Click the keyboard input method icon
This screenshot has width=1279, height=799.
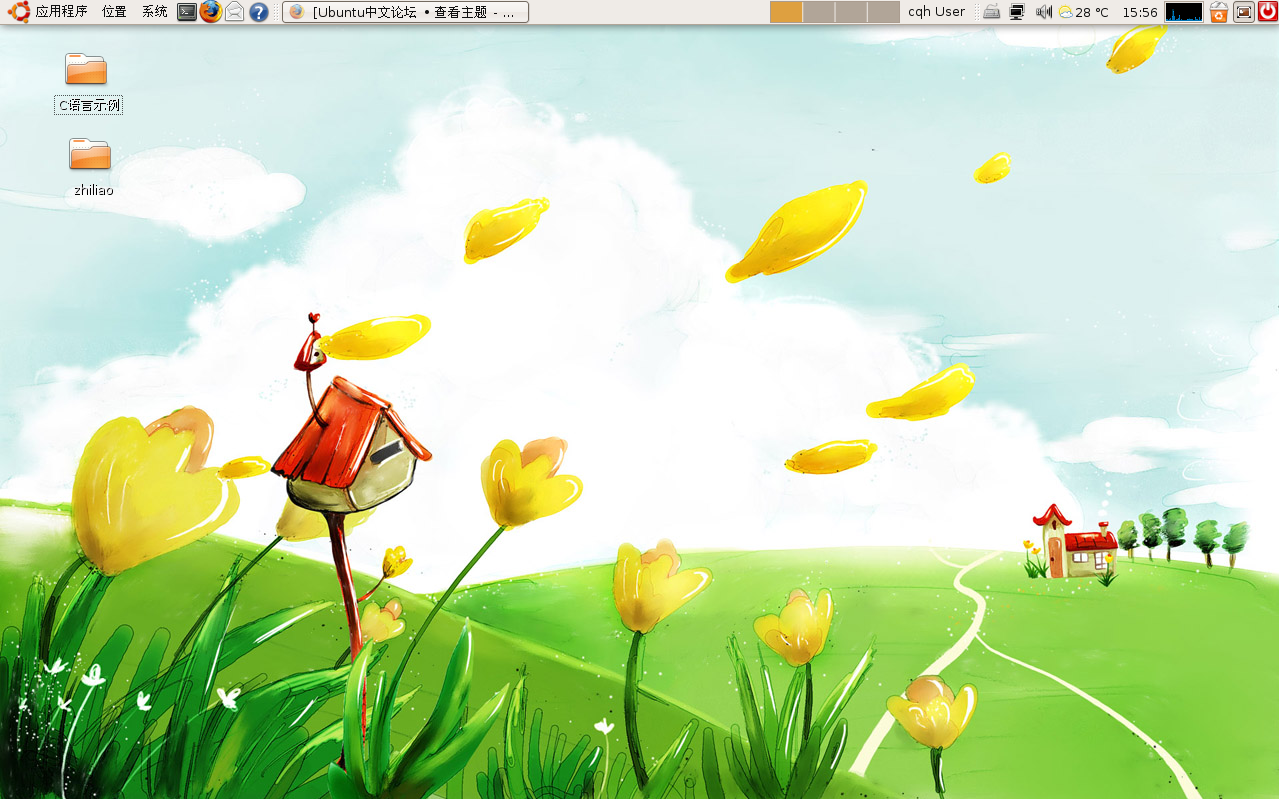pyautogui.click(x=991, y=12)
